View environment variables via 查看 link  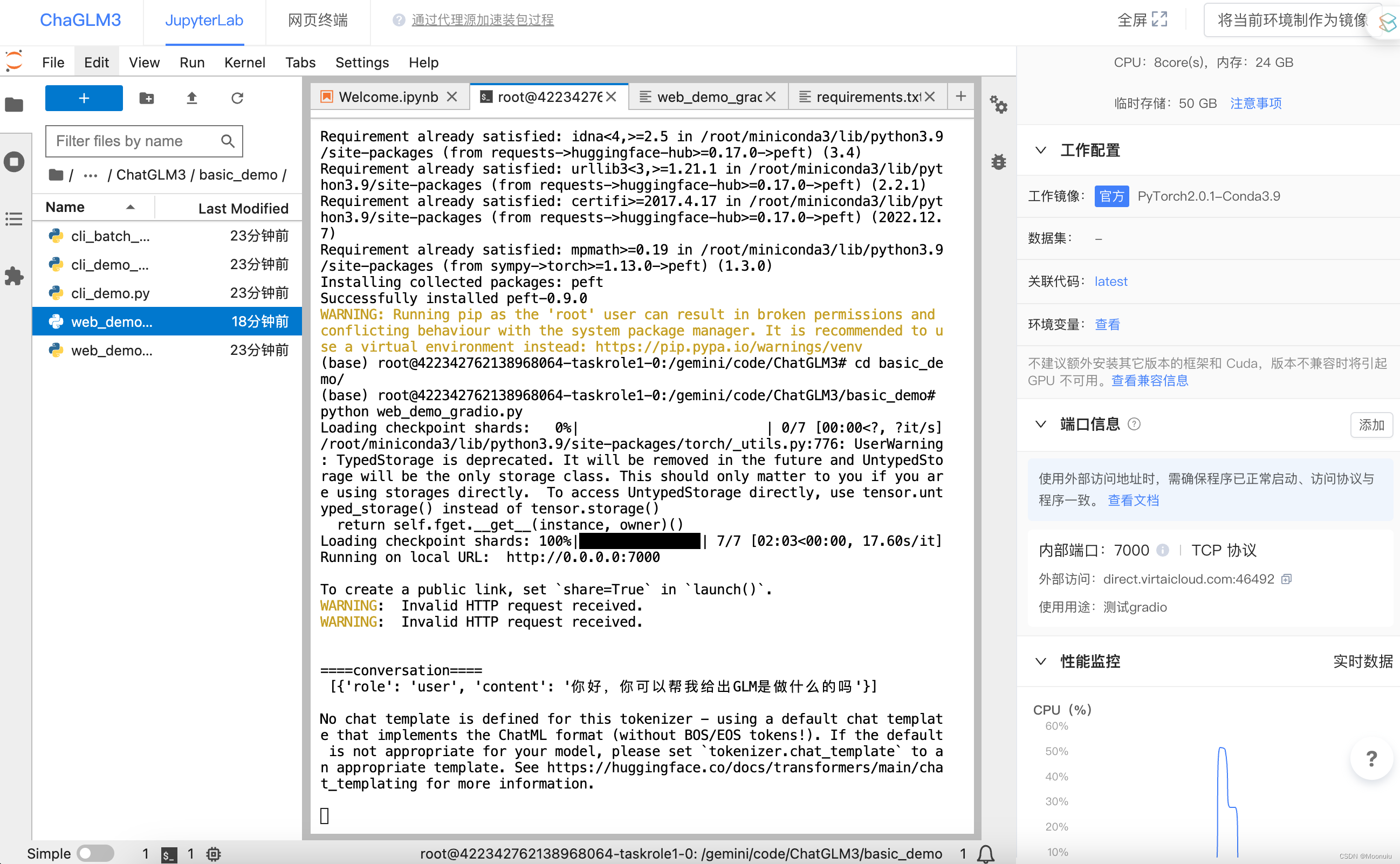(1107, 324)
